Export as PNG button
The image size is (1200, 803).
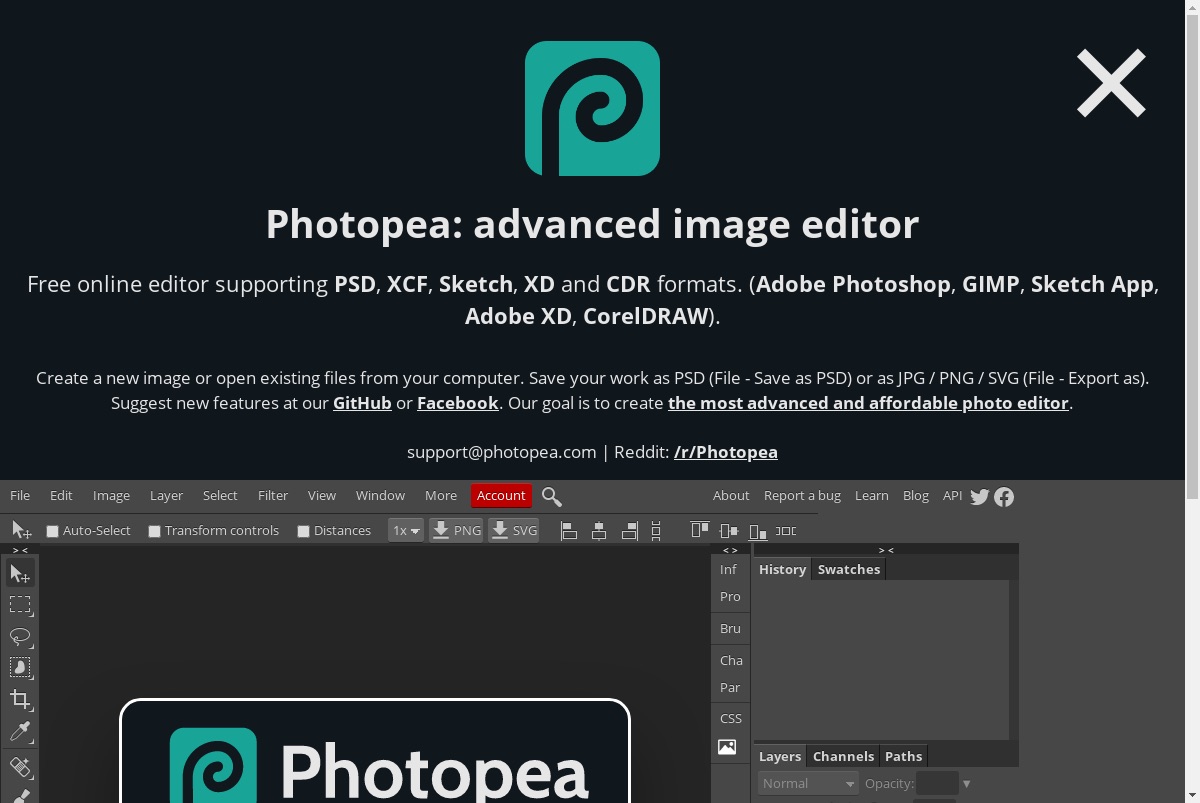pos(456,531)
